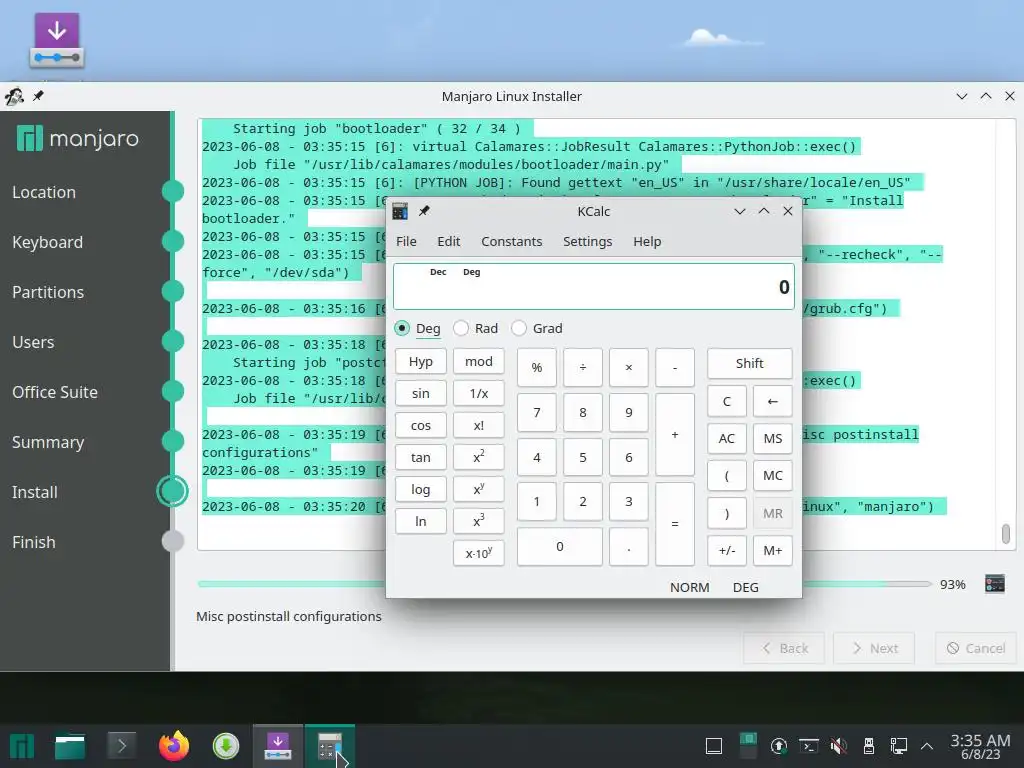Toggle the Shift button in KCalc
This screenshot has width=1024, height=768.
[749, 364]
